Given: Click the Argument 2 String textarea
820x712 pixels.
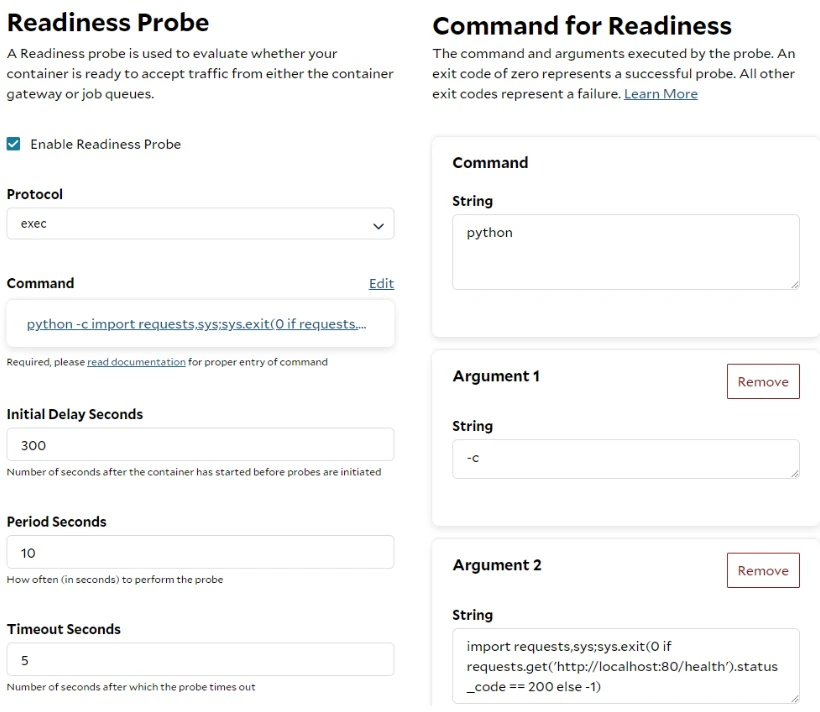Looking at the screenshot, I should [x=625, y=665].
